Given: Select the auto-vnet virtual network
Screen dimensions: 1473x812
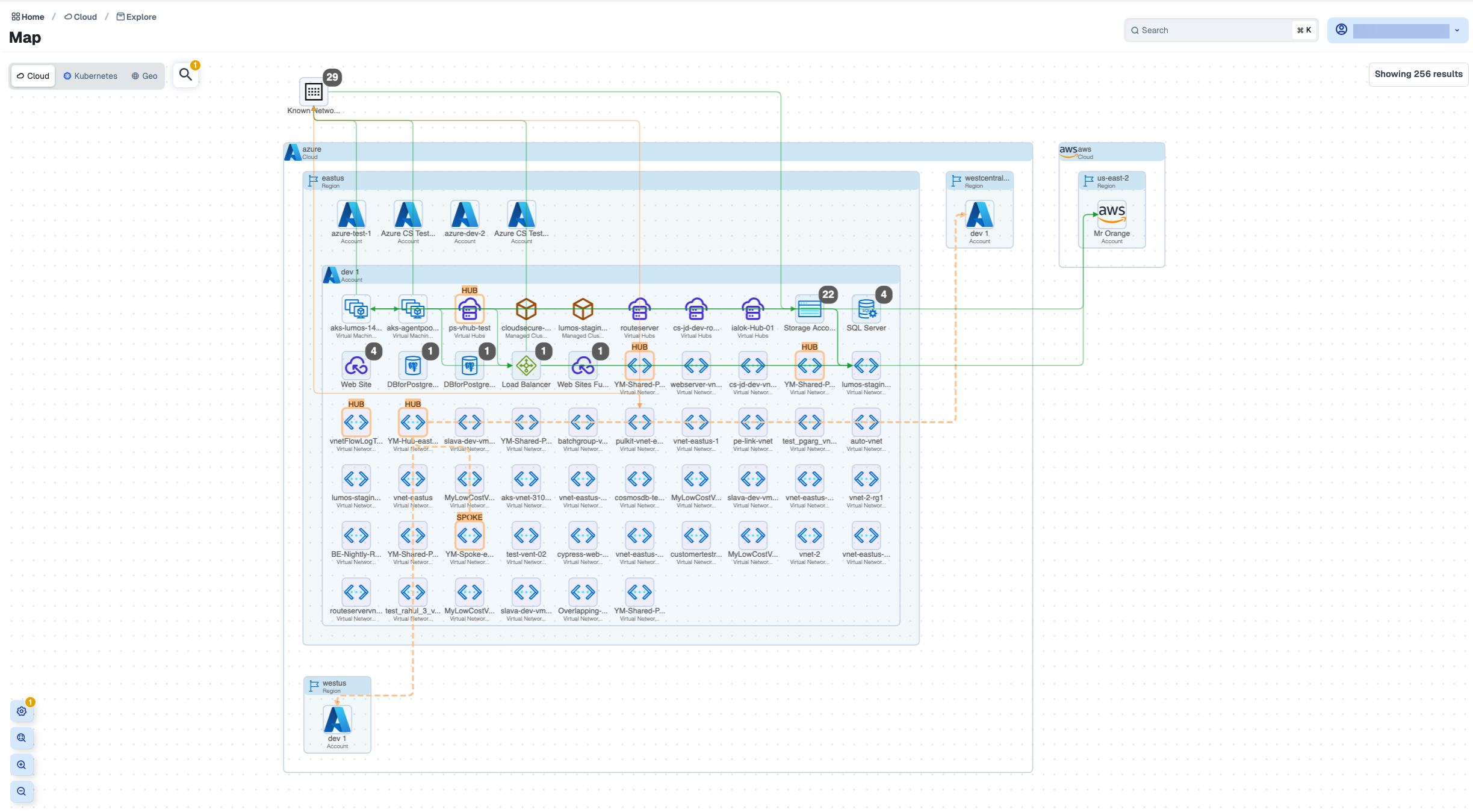Looking at the screenshot, I should [x=866, y=423].
